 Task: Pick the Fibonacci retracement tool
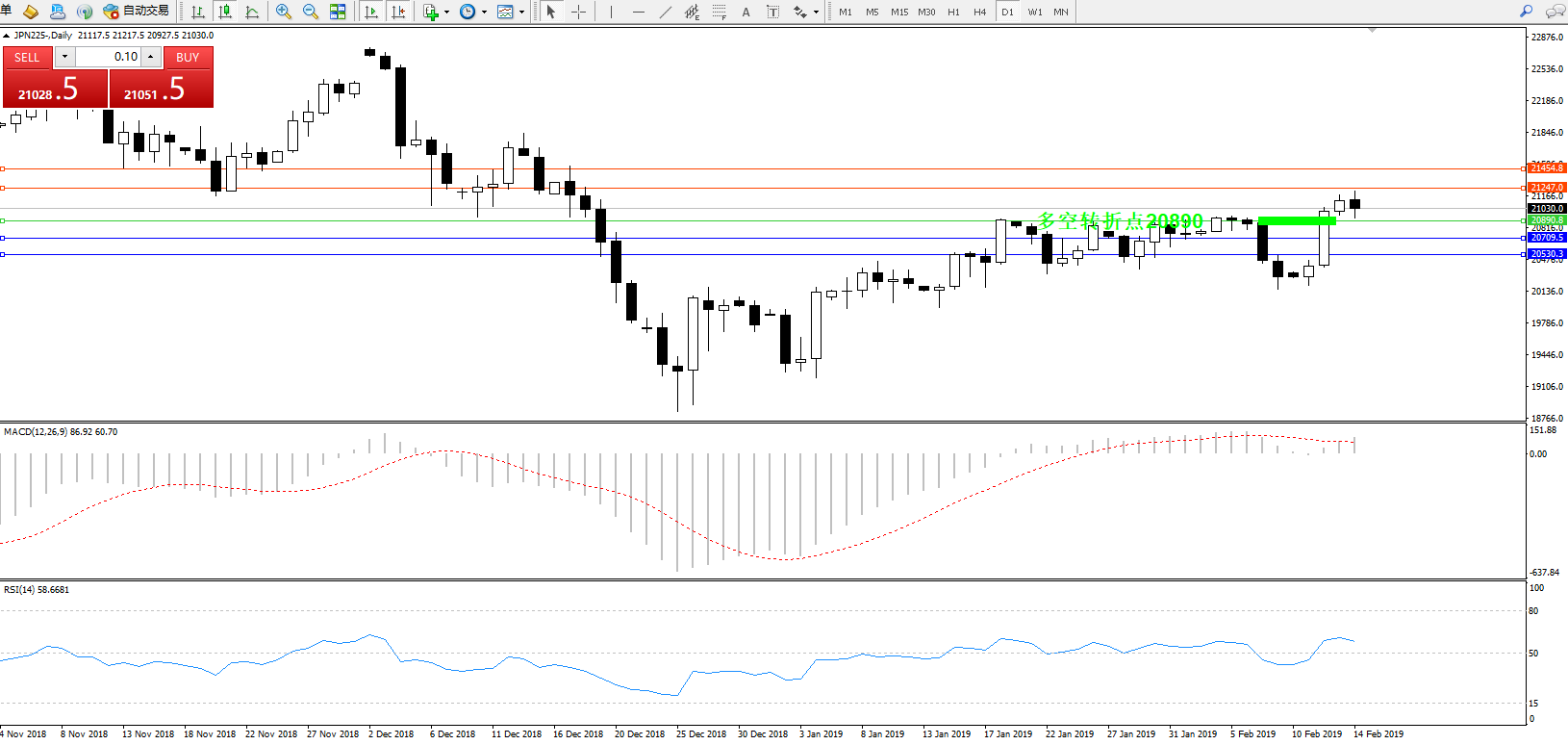[720, 12]
